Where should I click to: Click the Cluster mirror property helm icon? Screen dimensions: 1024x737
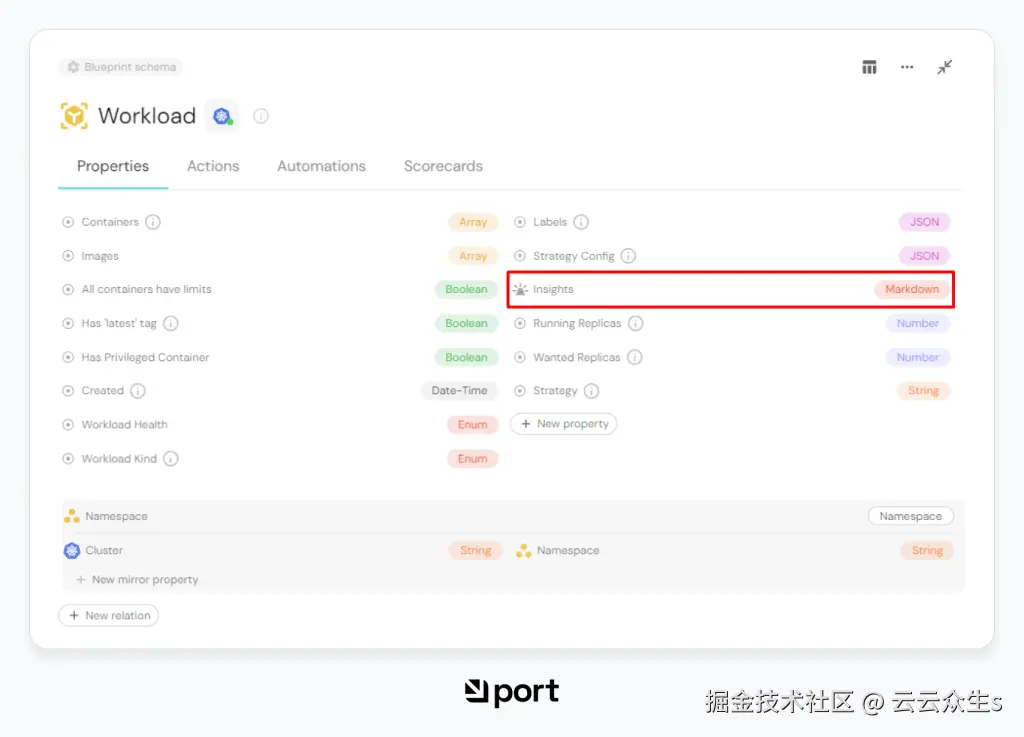coord(72,550)
